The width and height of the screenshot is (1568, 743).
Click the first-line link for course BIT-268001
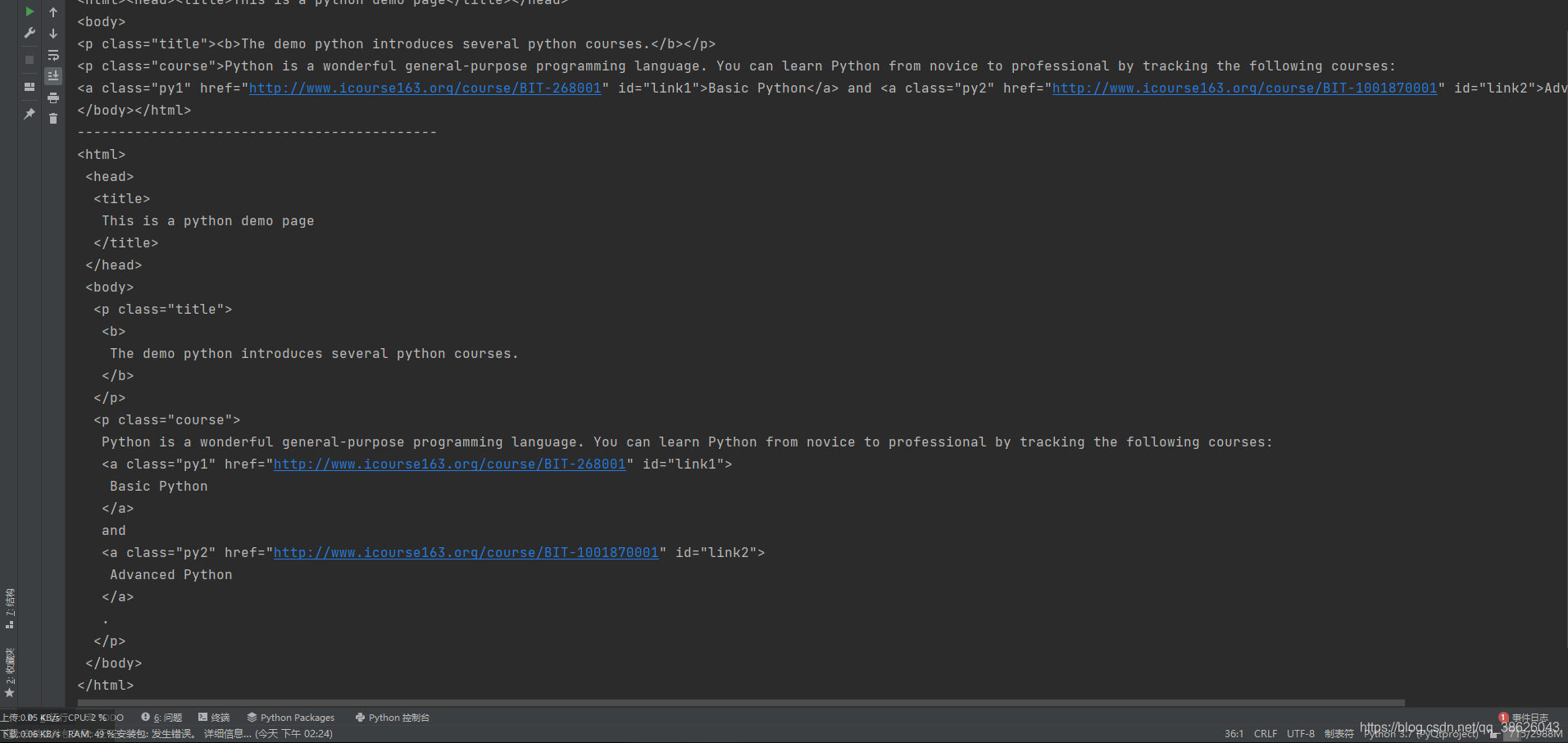click(x=425, y=88)
